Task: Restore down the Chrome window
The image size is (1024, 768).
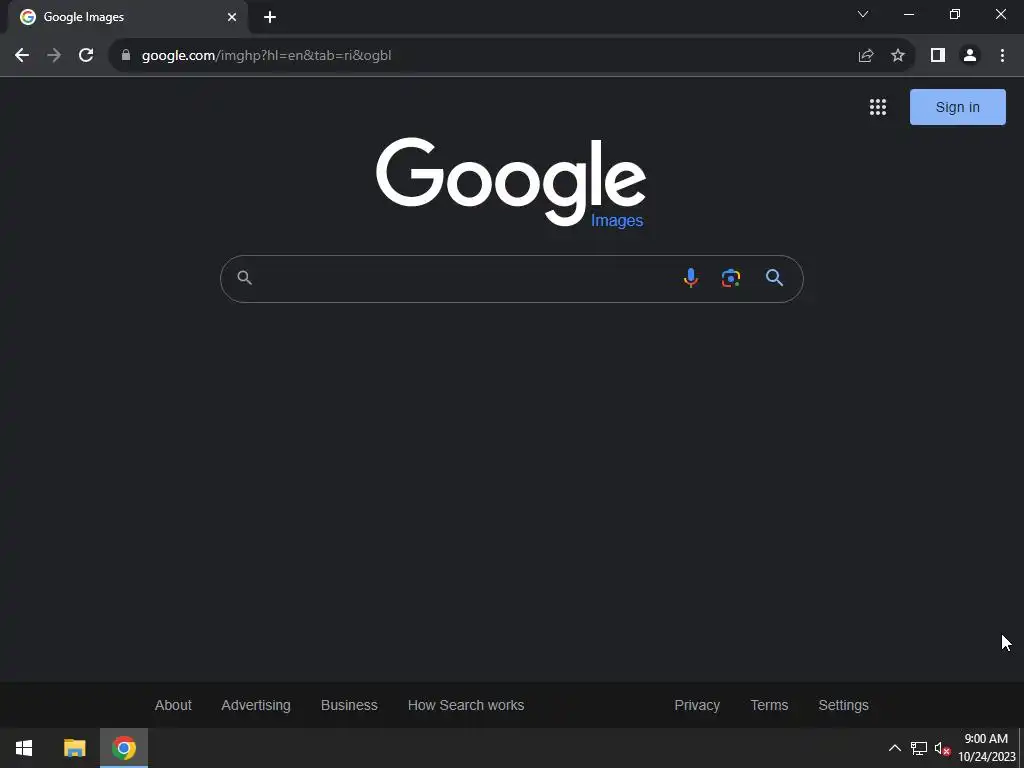Action: click(955, 14)
